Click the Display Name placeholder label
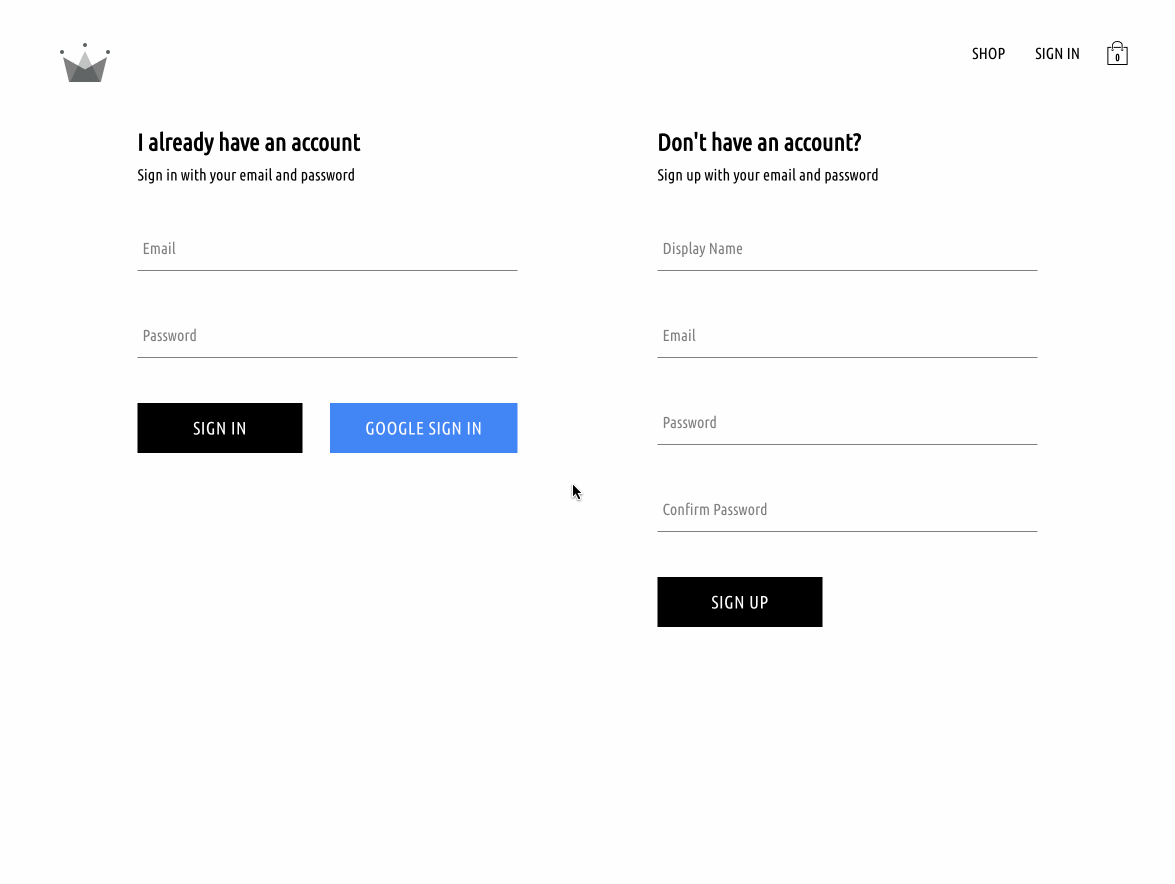The image size is (1175, 884). click(702, 249)
